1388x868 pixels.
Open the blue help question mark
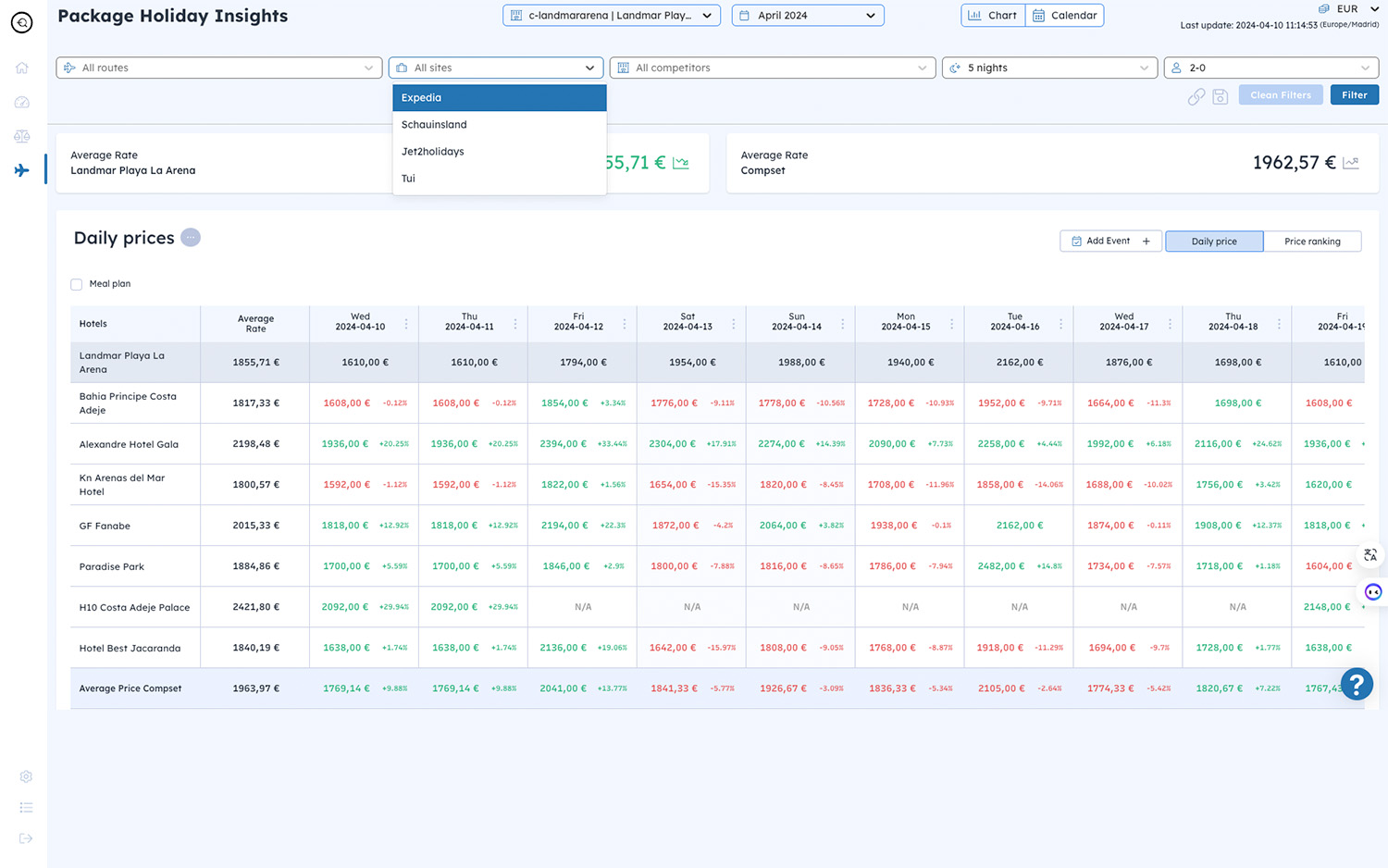pos(1357,685)
